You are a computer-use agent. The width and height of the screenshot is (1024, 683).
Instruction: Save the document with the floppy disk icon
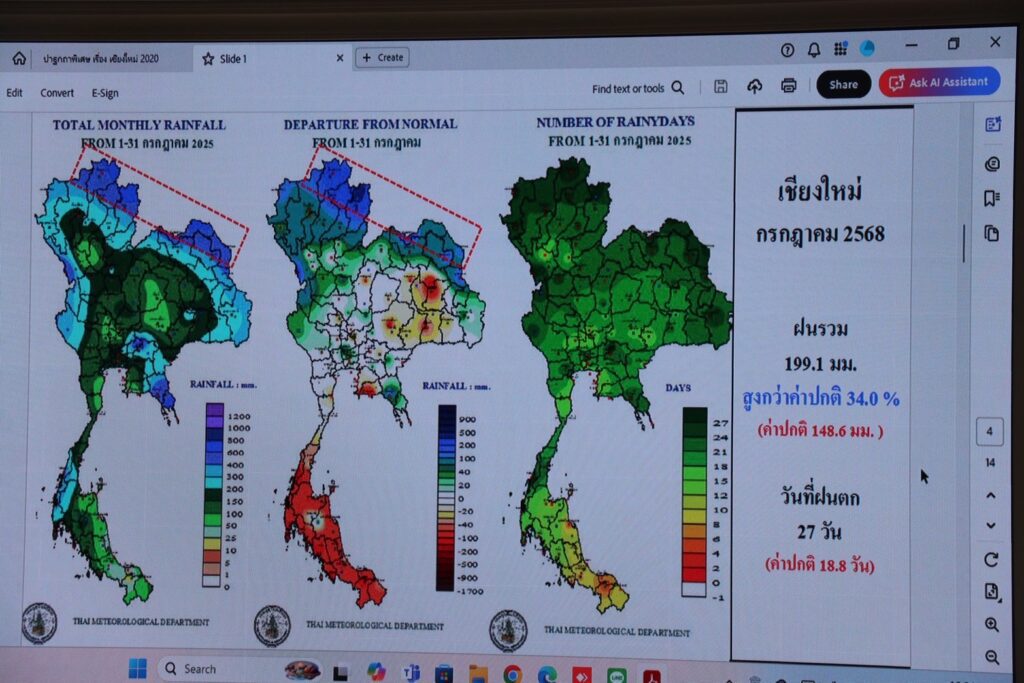coord(720,86)
